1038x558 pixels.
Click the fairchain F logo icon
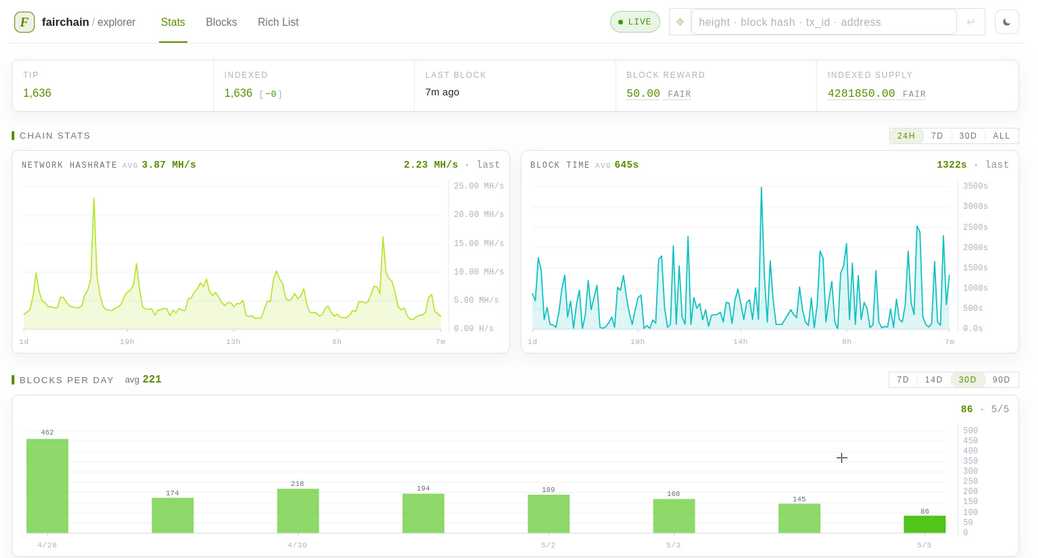click(24, 22)
